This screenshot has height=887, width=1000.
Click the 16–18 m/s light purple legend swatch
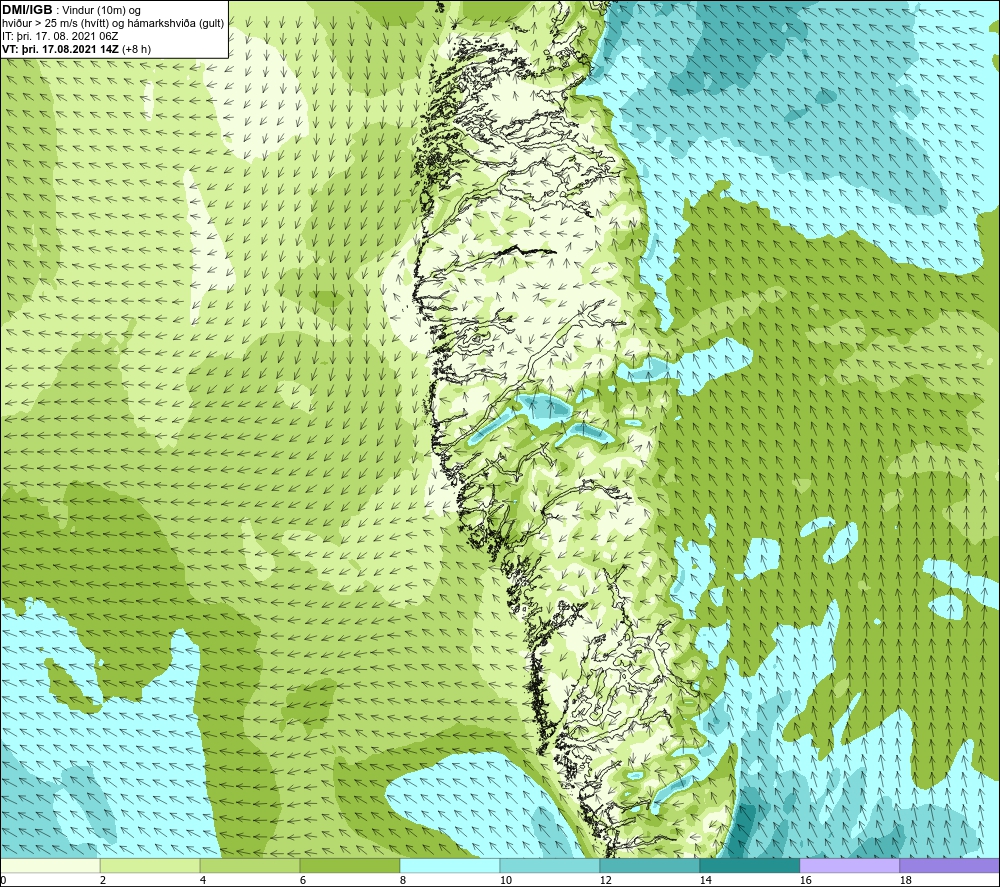849,866
